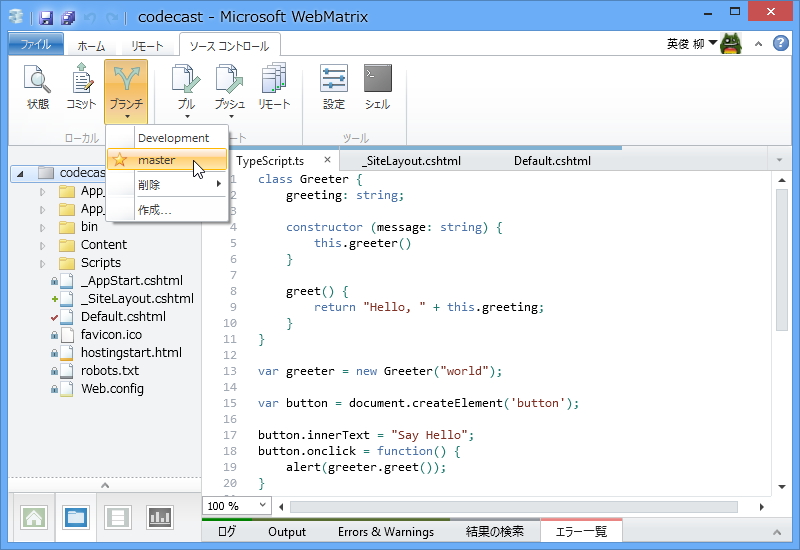Switch to _SiteLayout.cshtml editor tab
Viewport: 800px width, 550px height.
pos(411,161)
